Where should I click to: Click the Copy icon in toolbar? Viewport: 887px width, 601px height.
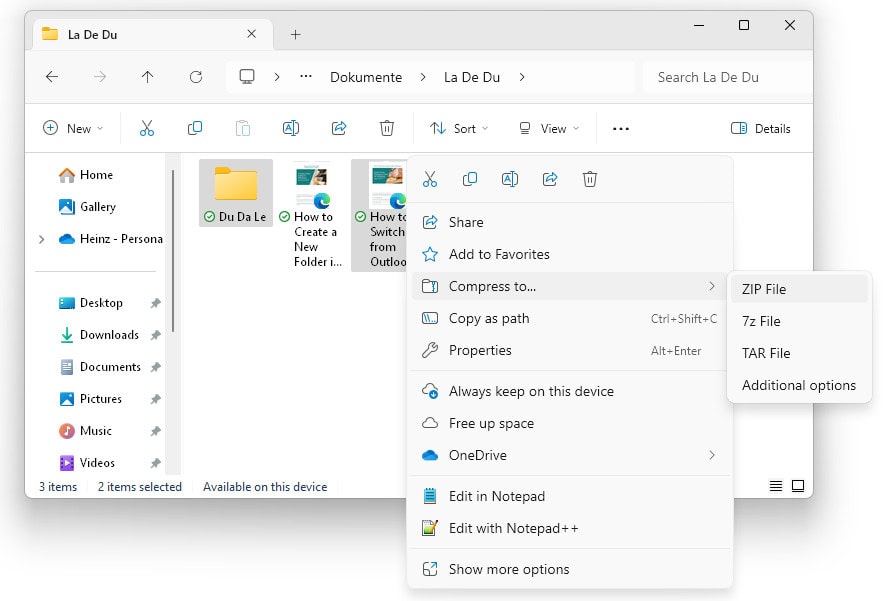195,128
